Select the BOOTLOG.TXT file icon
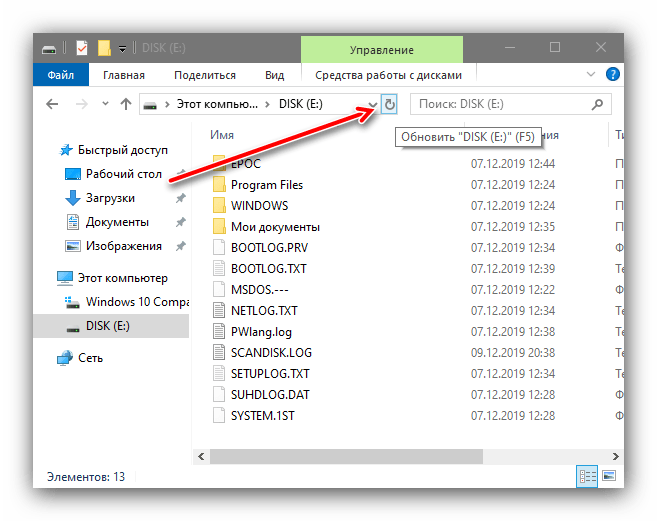 click(x=219, y=268)
